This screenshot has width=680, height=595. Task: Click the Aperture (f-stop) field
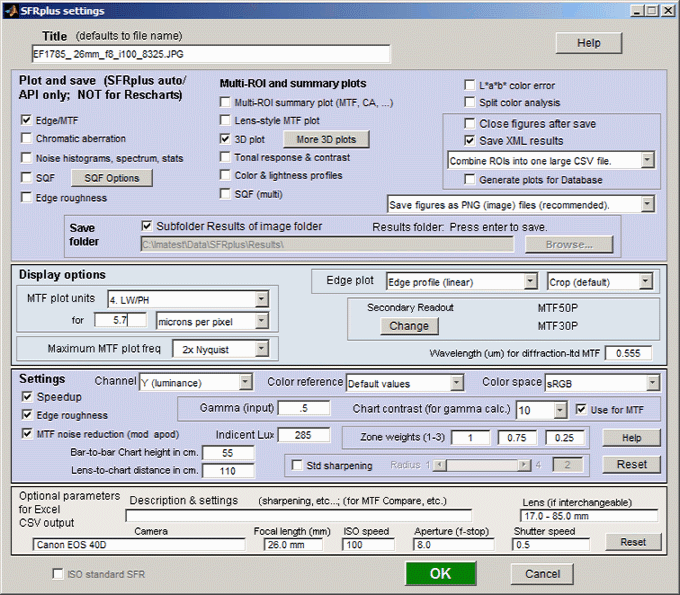pos(453,545)
